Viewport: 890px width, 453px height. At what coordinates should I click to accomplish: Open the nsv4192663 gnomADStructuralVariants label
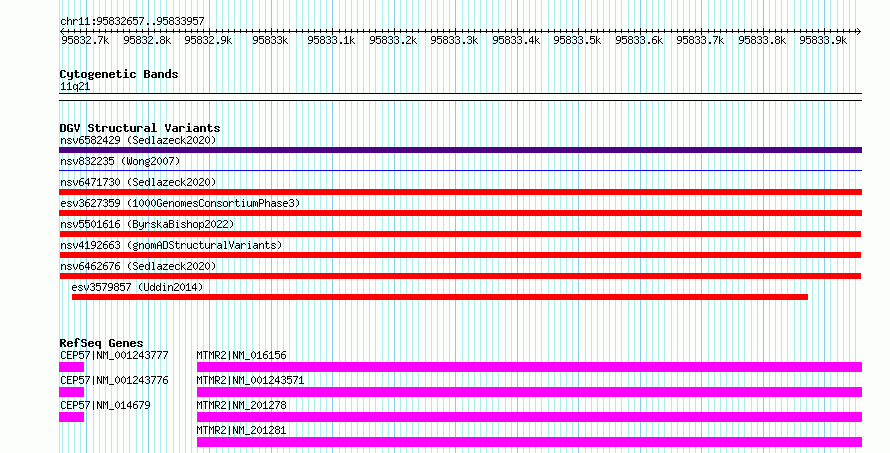point(171,245)
